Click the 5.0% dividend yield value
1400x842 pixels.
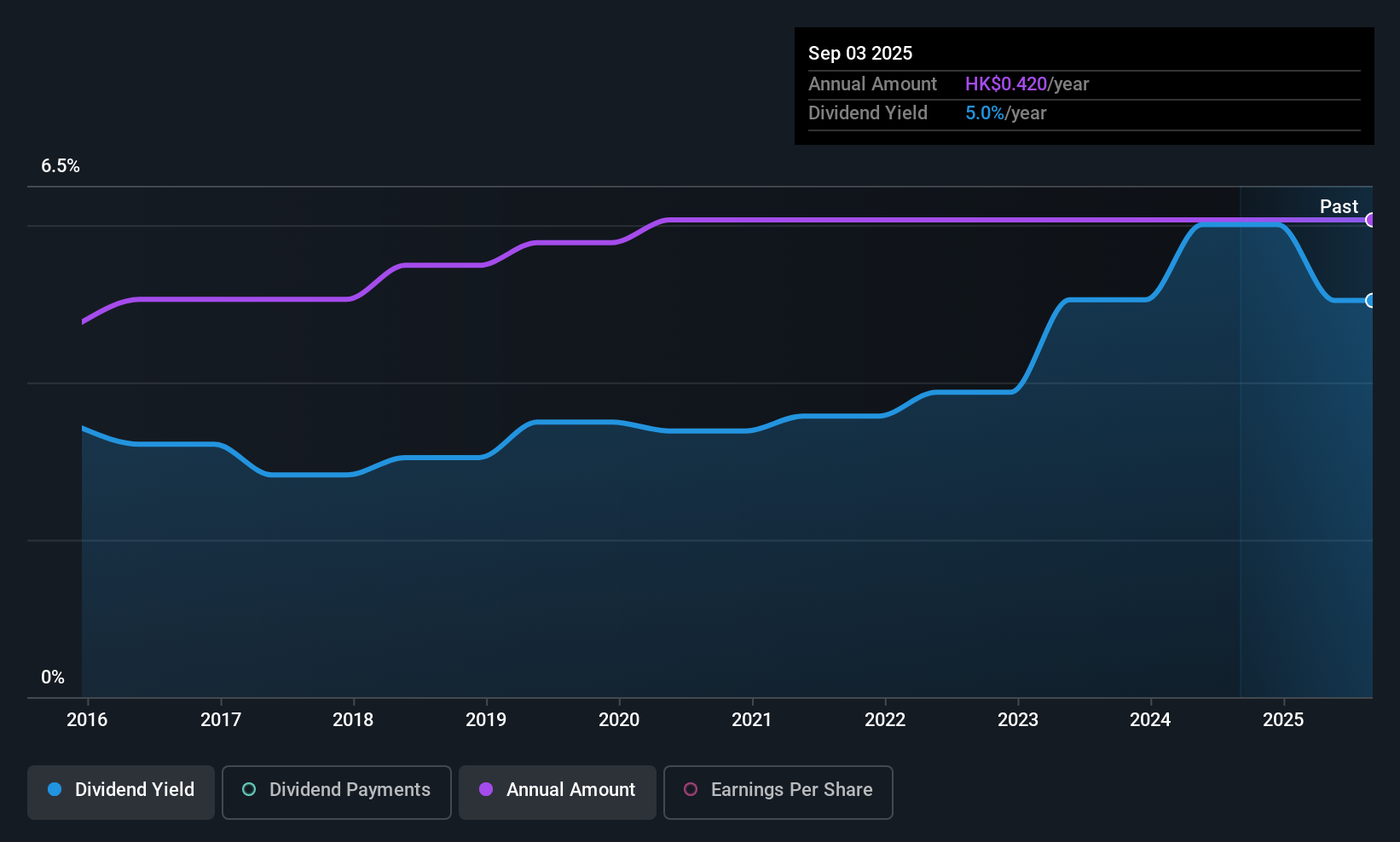point(985,113)
